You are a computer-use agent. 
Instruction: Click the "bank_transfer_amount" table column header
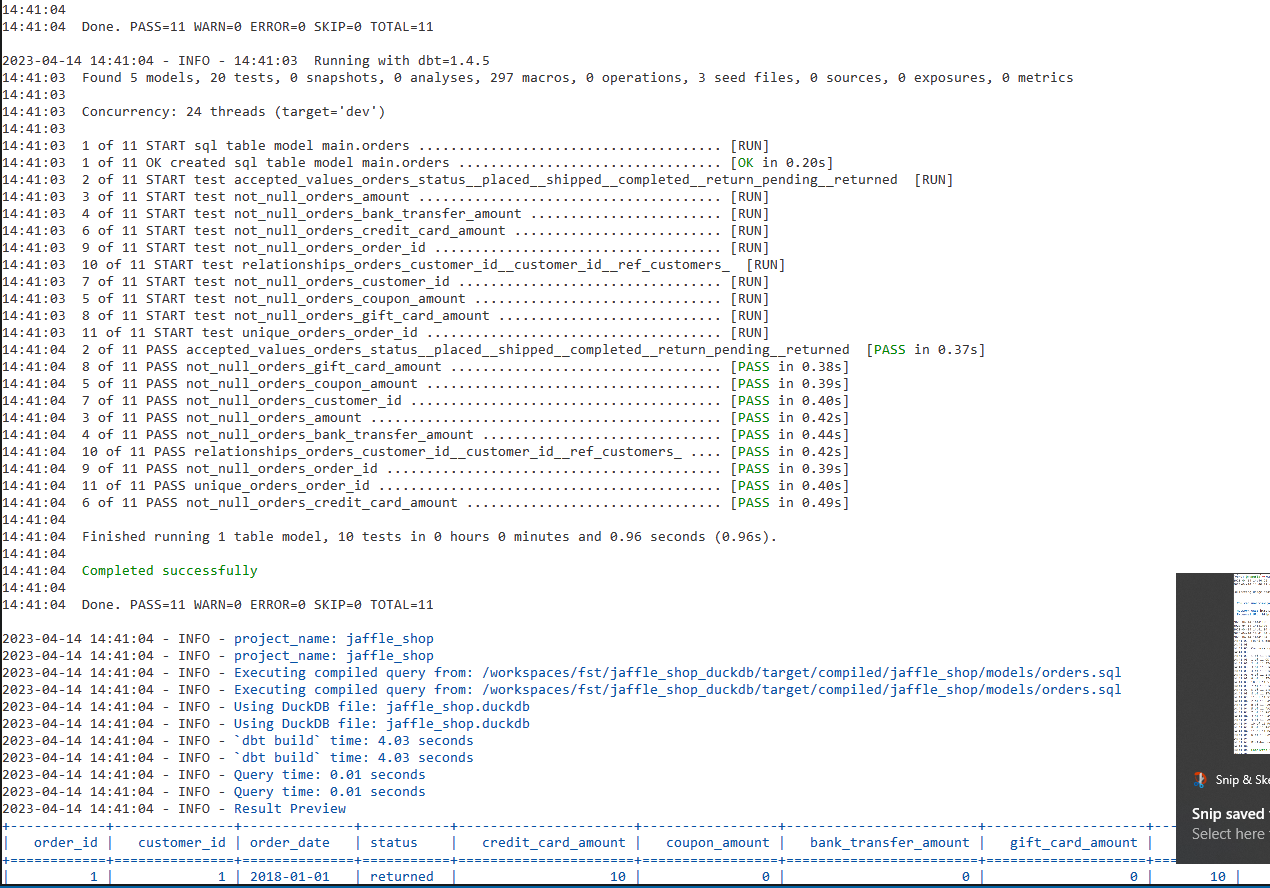coord(890,843)
